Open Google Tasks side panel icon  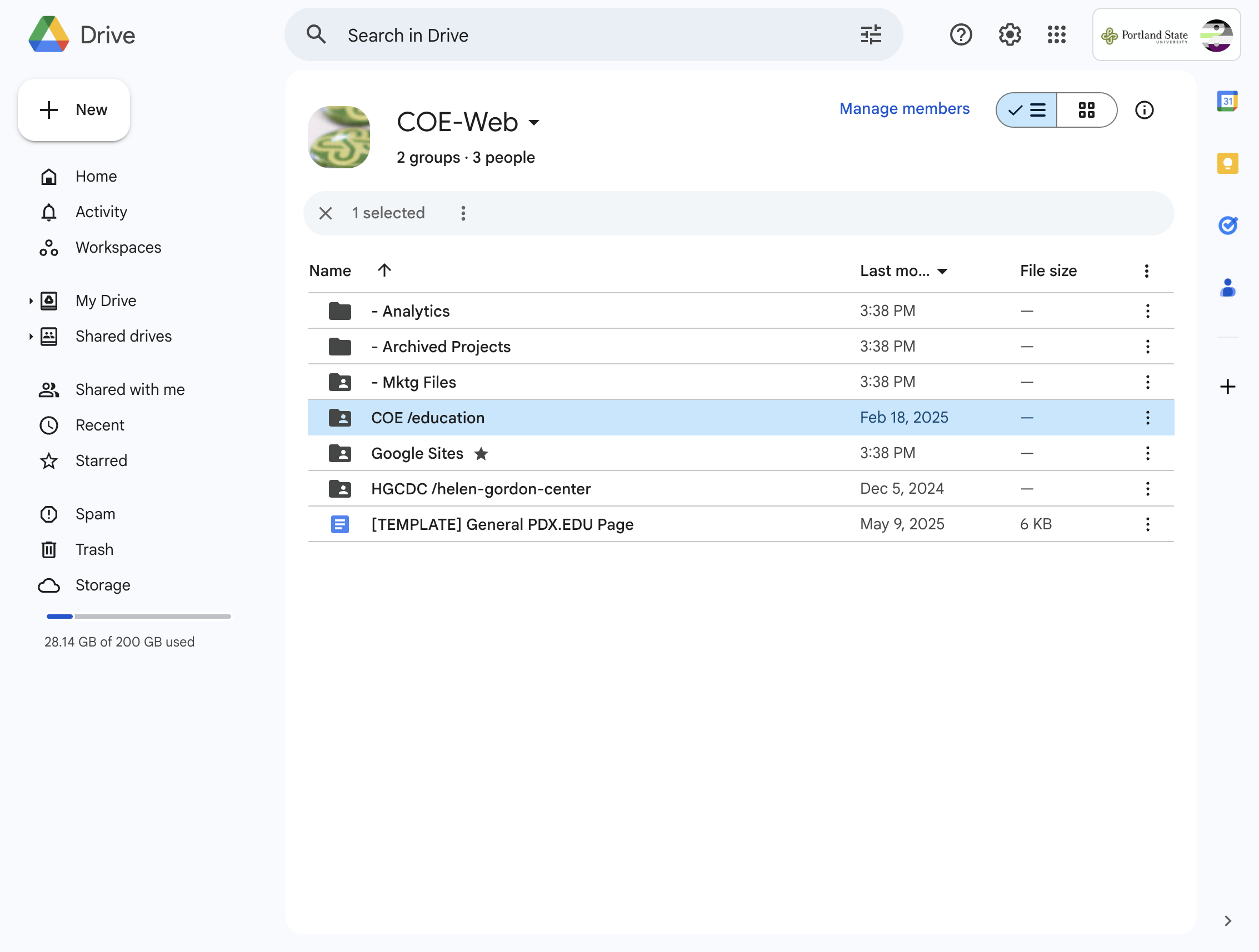point(1227,226)
